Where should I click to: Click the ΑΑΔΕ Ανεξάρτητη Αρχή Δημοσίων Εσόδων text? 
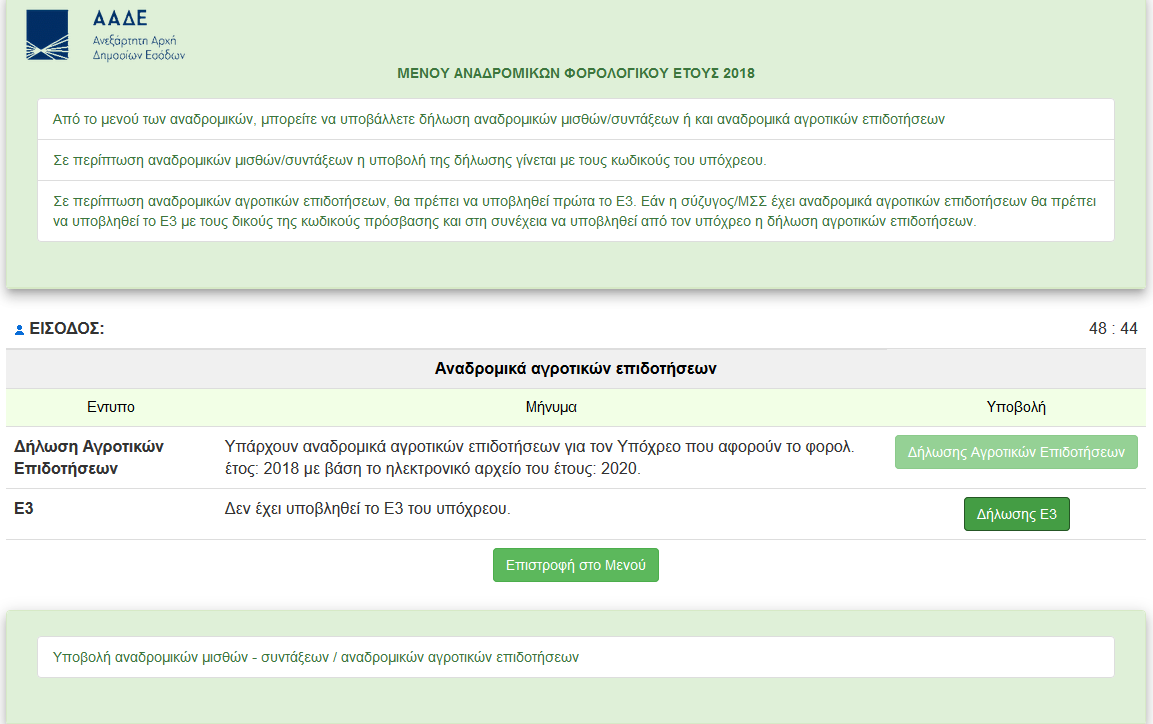coord(138,37)
